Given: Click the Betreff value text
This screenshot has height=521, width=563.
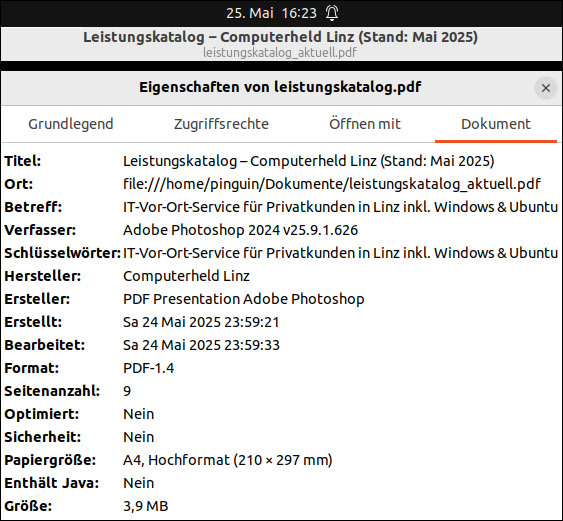Looking at the screenshot, I should (x=340, y=207).
